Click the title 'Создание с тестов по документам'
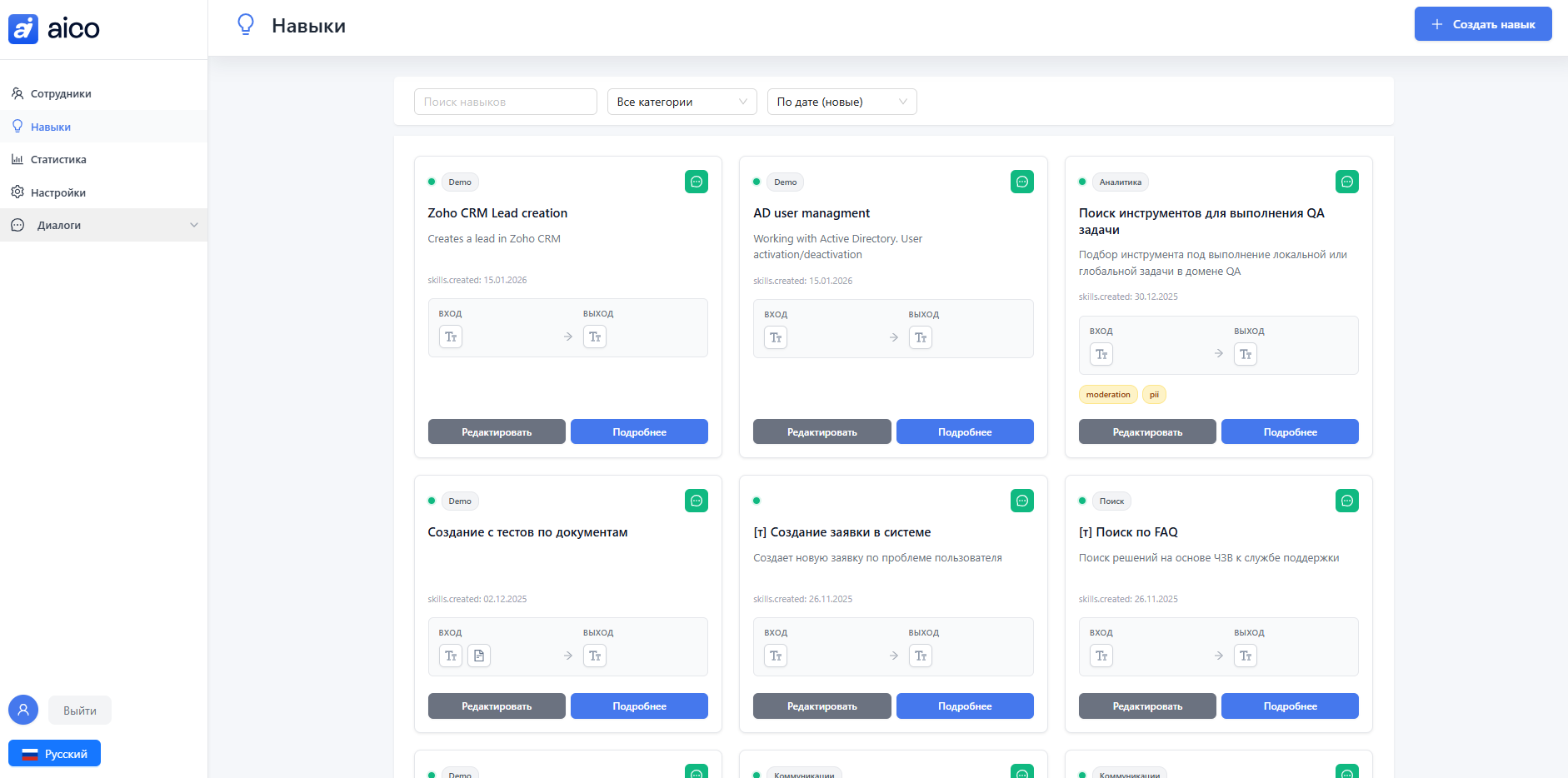Image resolution: width=1568 pixels, height=778 pixels. (527, 532)
